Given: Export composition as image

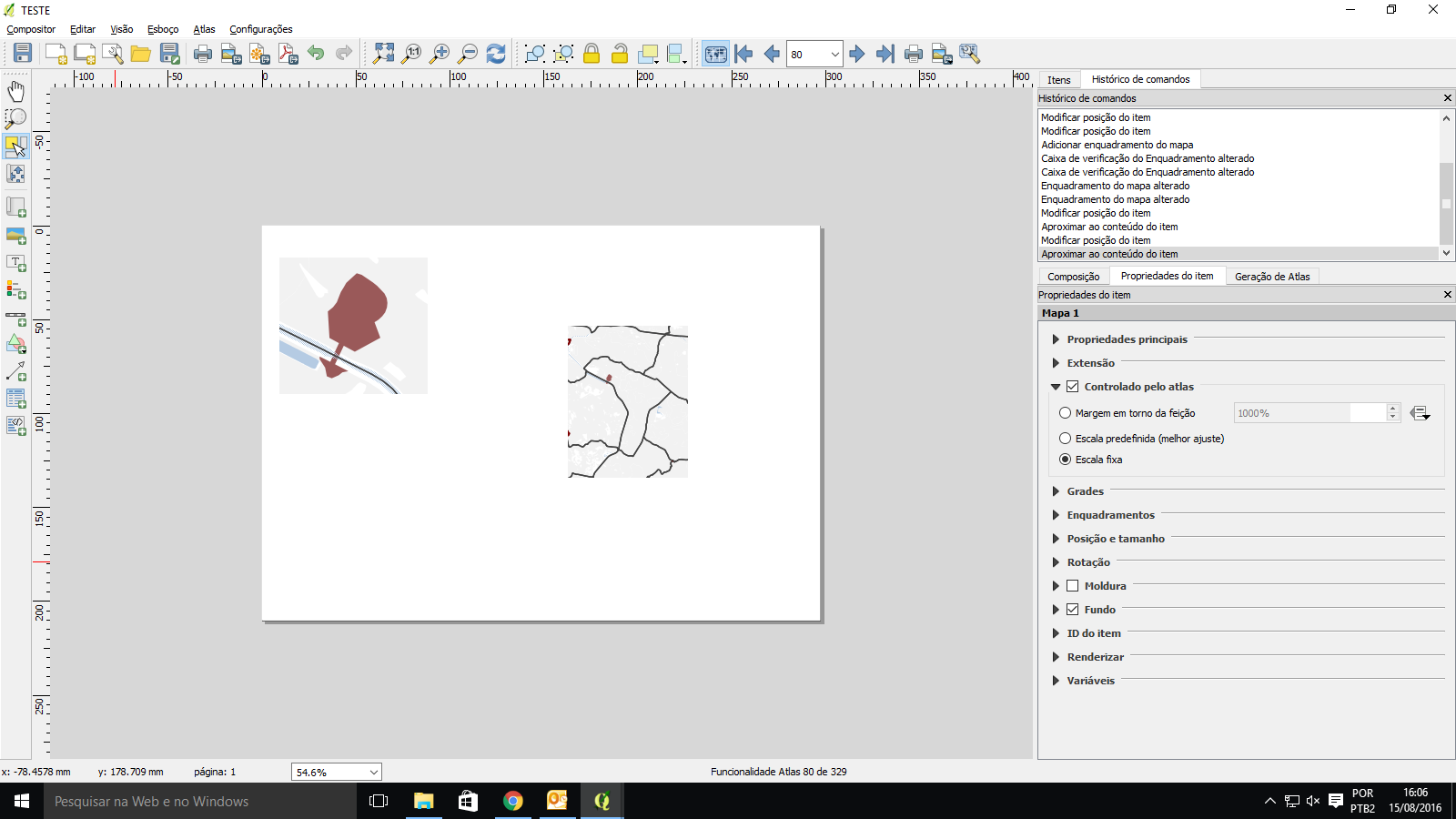Looking at the screenshot, I should coord(231,54).
